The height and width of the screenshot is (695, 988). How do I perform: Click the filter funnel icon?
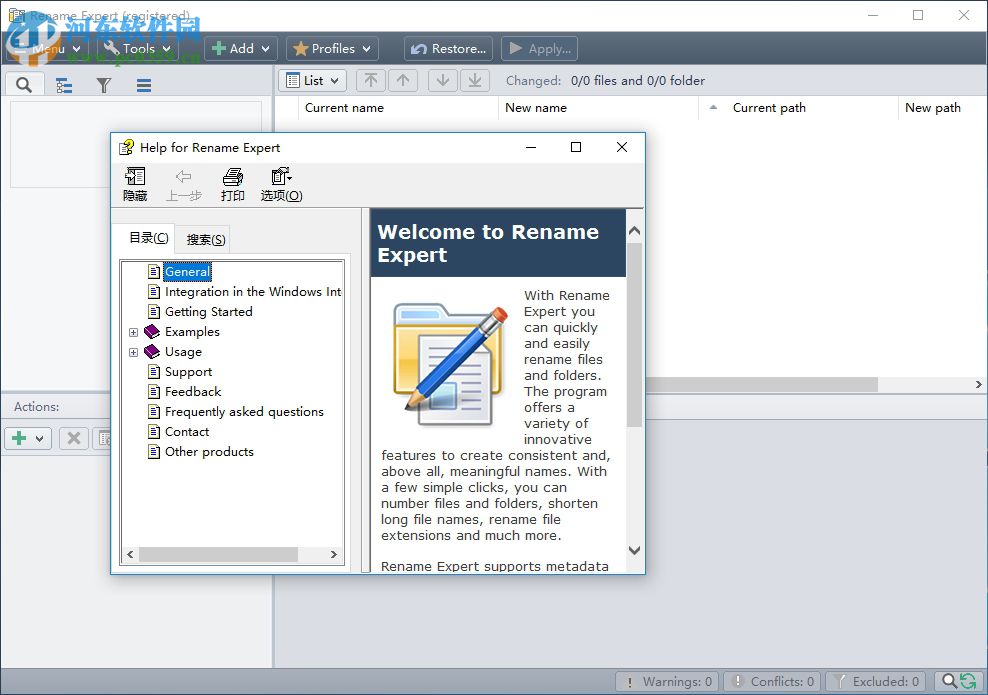(103, 85)
